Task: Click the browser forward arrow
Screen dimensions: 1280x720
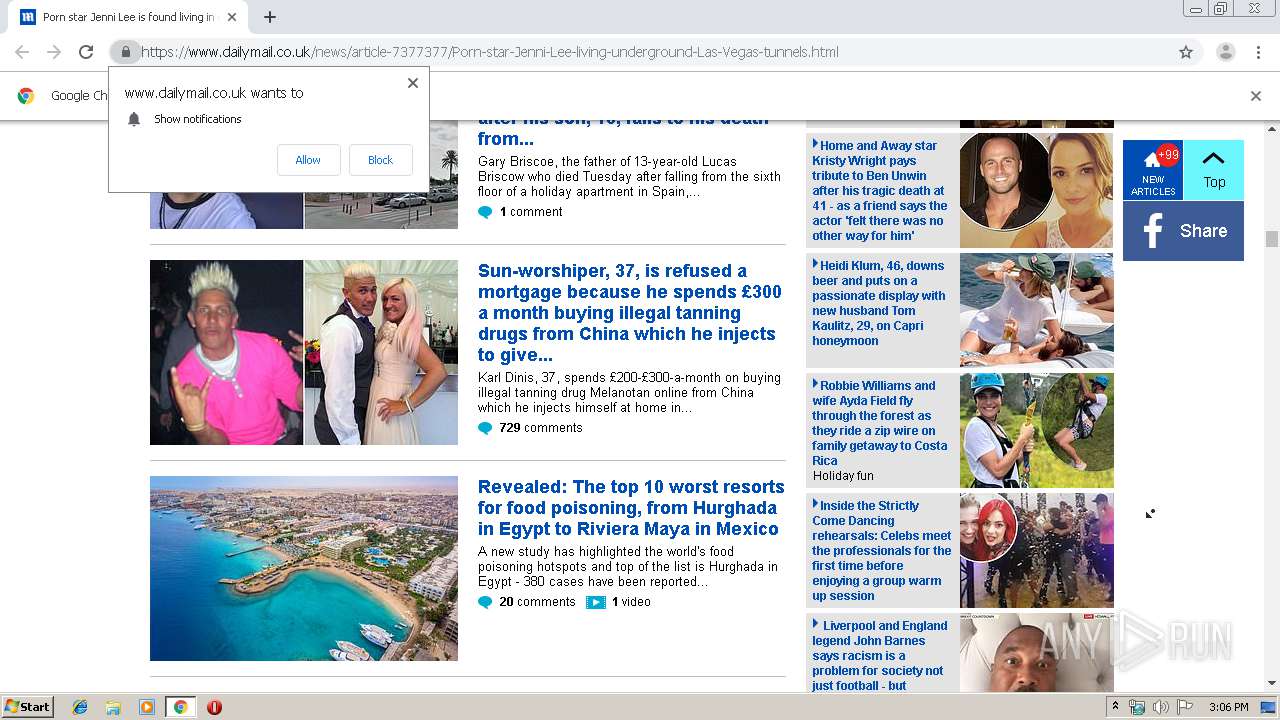Action: 54,52
